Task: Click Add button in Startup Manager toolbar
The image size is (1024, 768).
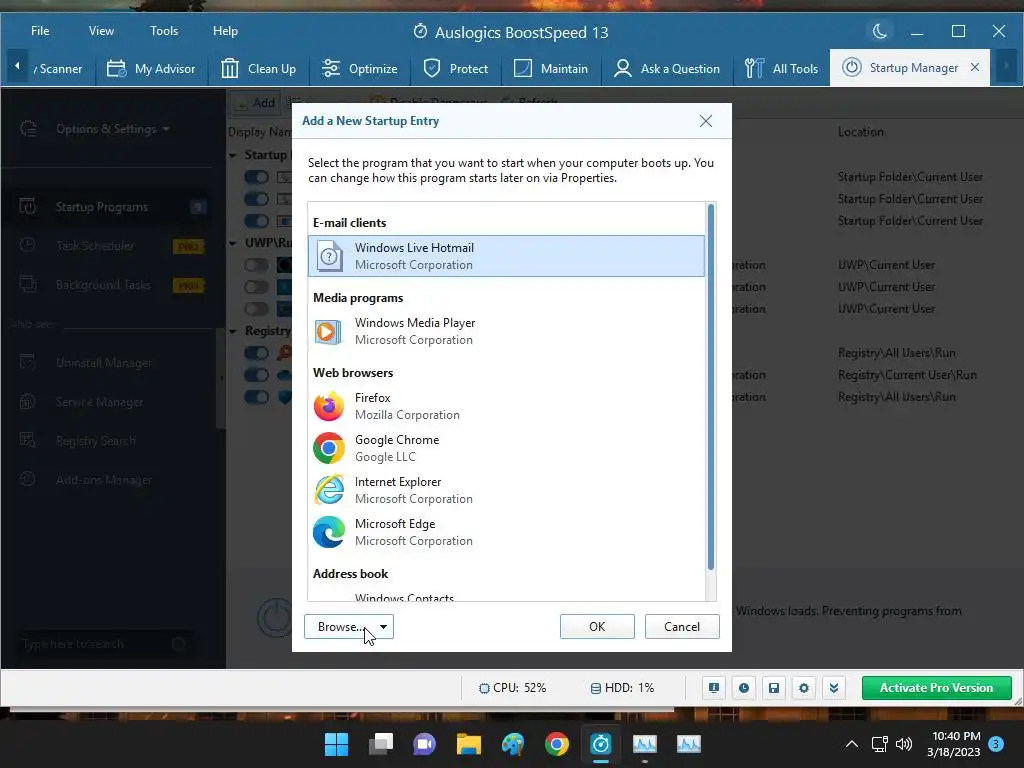Action: (255, 103)
